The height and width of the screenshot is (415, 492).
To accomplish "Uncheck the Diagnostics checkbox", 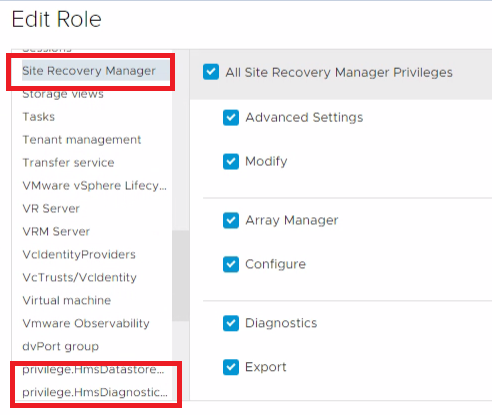I will pos(231,323).
